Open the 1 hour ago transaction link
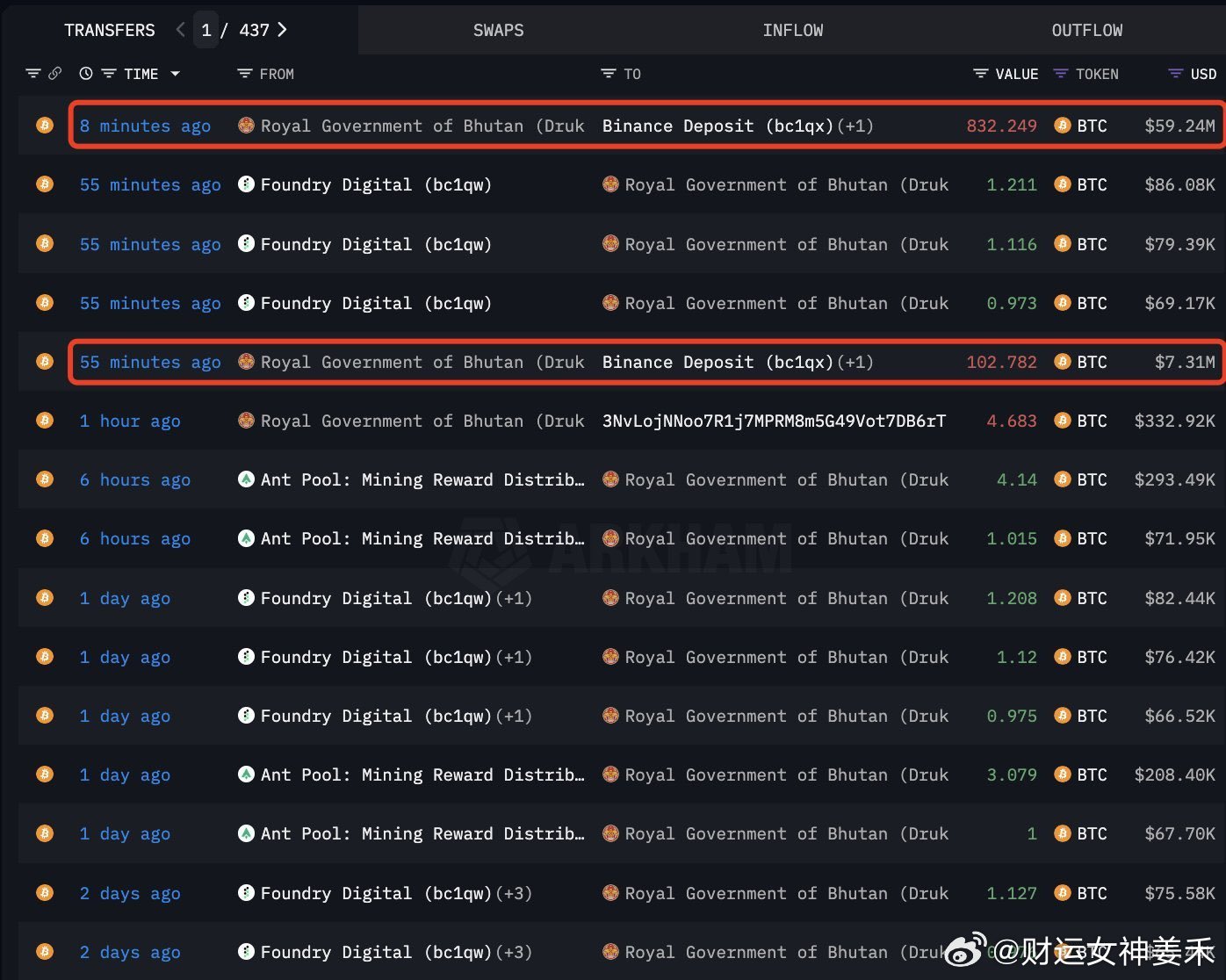This screenshot has width=1226, height=980. click(130, 421)
